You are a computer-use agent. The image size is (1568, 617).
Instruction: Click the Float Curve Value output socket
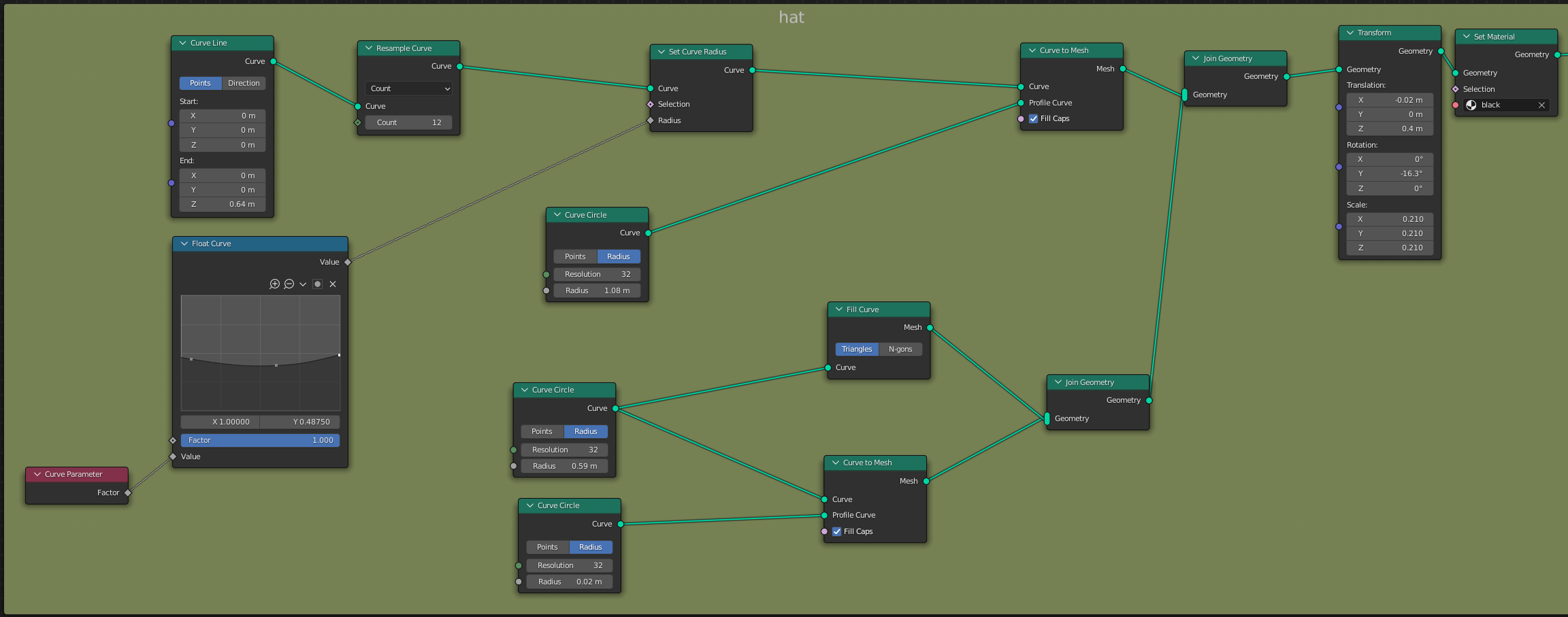(x=348, y=262)
